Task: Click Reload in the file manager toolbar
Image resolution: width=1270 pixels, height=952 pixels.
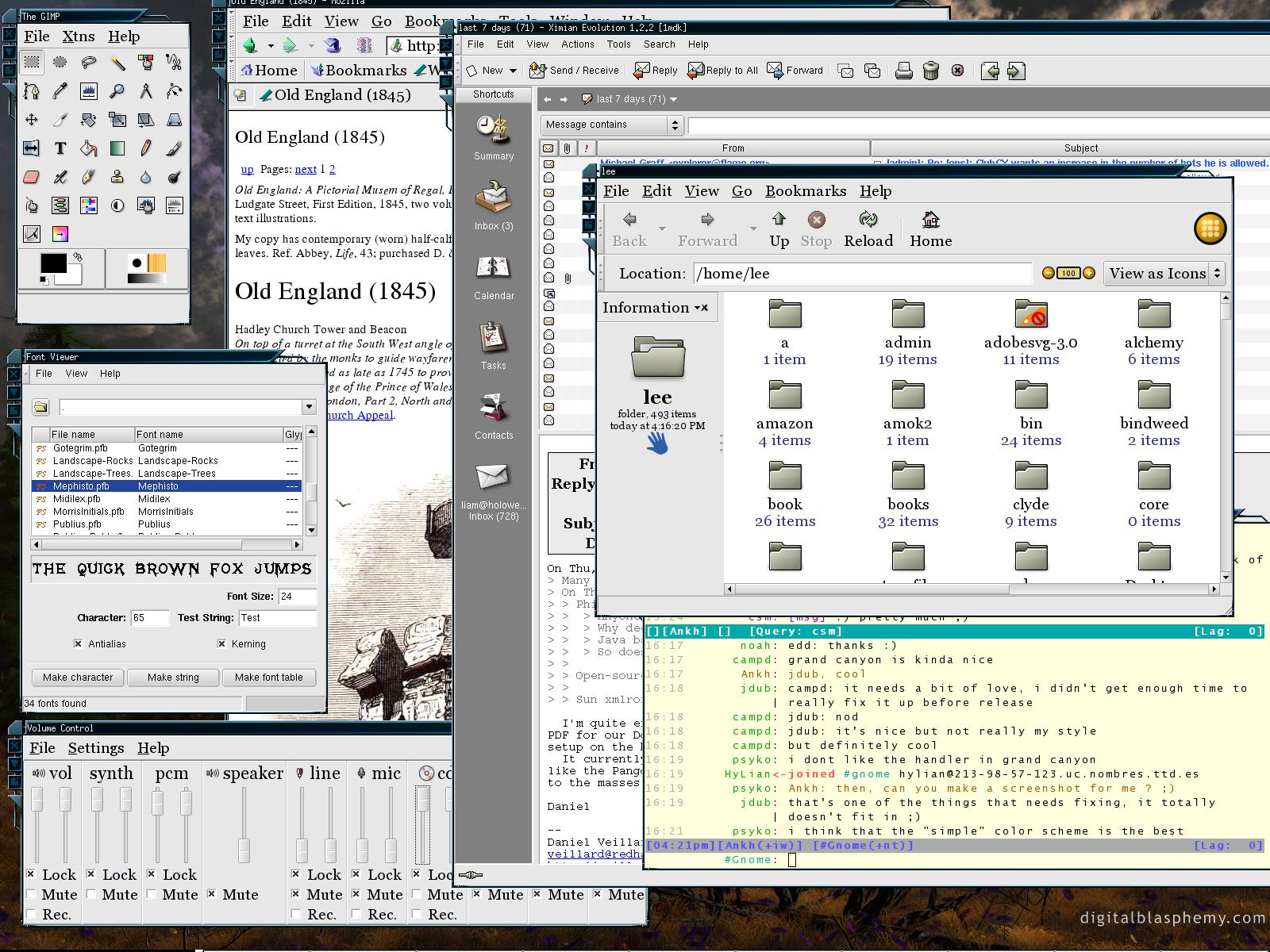Action: (x=868, y=229)
